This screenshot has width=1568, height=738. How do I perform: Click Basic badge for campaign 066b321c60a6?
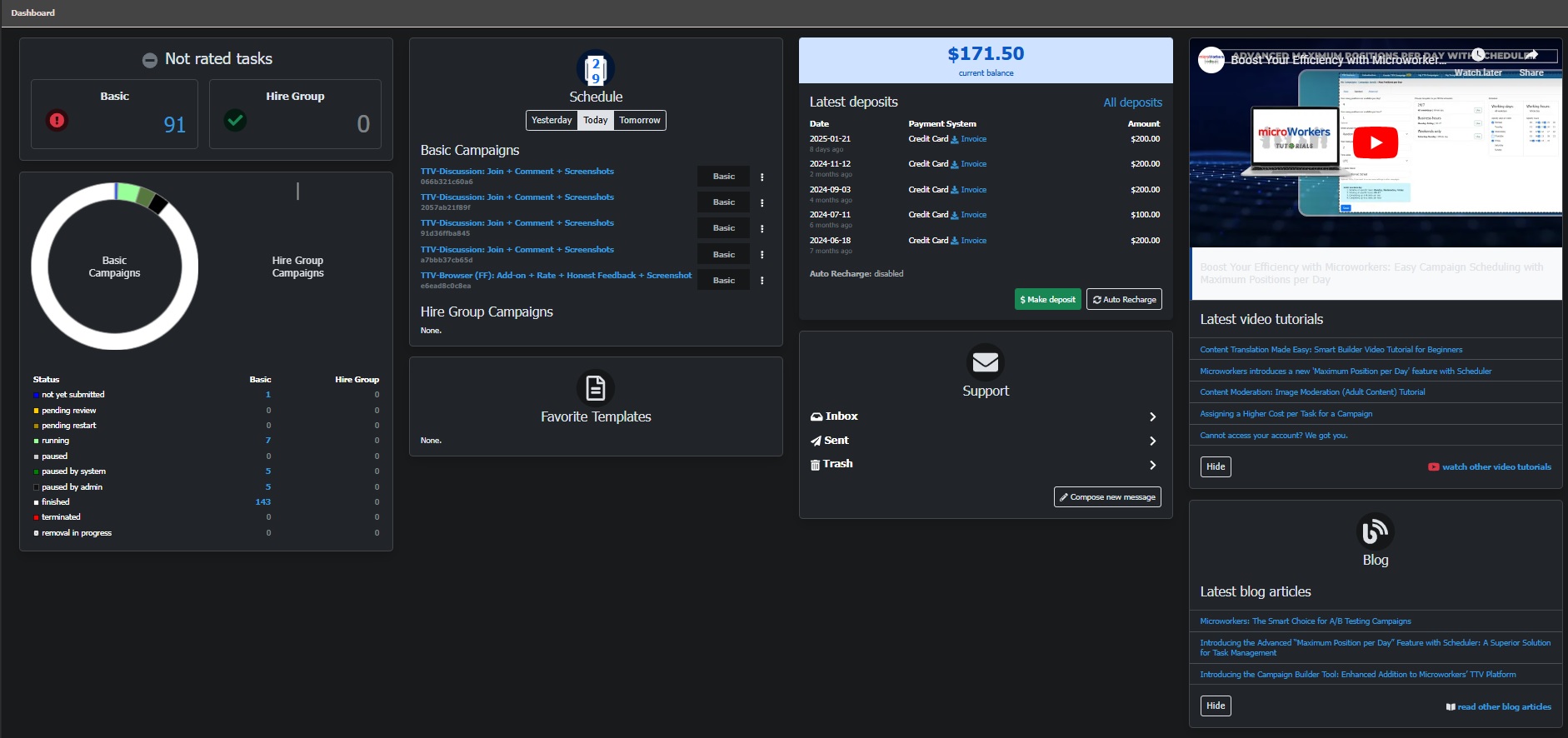click(x=723, y=177)
